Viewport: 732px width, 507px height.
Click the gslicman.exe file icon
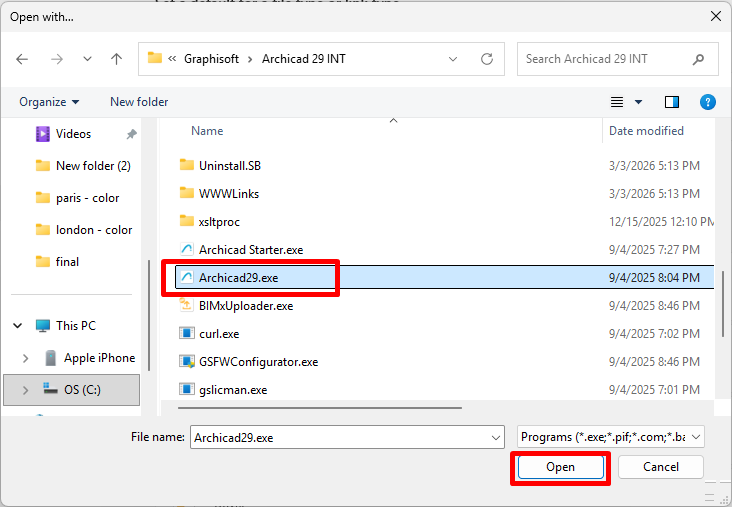(x=187, y=389)
